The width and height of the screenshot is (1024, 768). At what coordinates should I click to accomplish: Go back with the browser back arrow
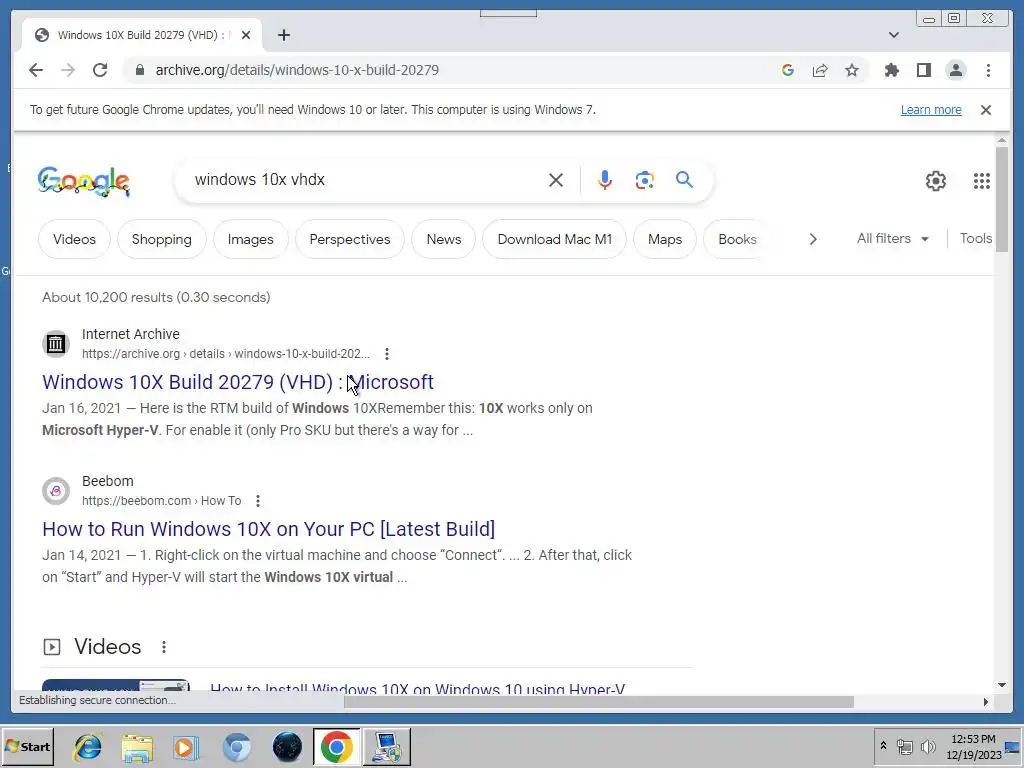tap(36, 70)
